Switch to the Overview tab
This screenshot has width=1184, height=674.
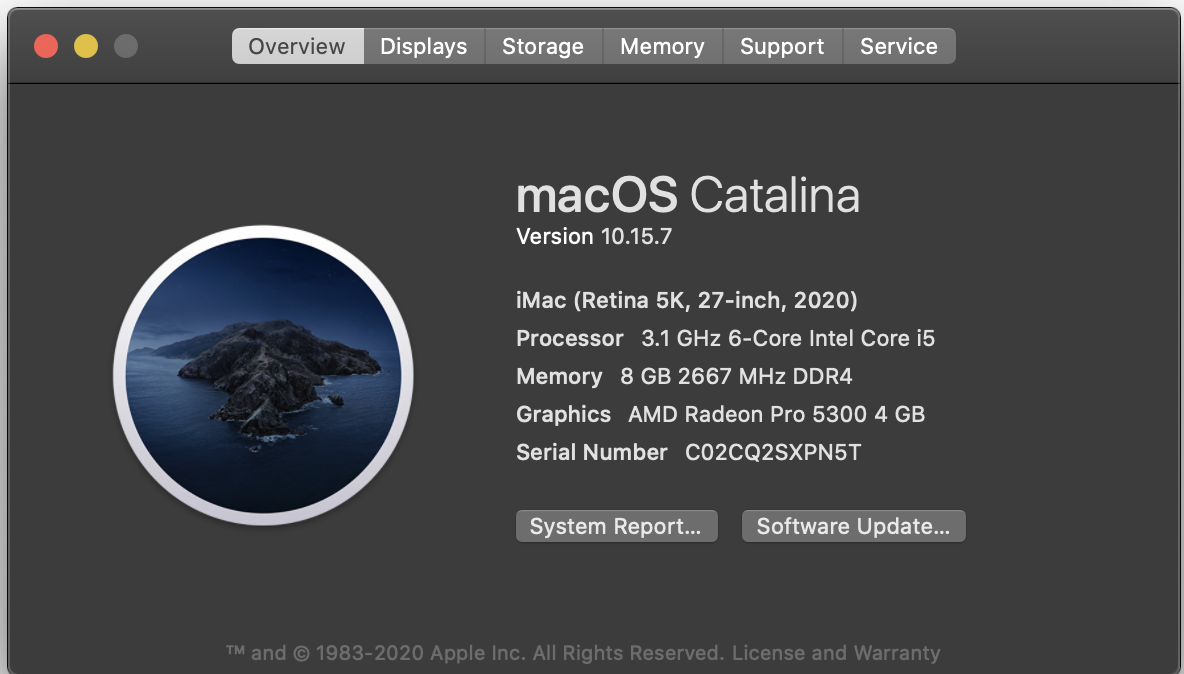[x=297, y=46]
